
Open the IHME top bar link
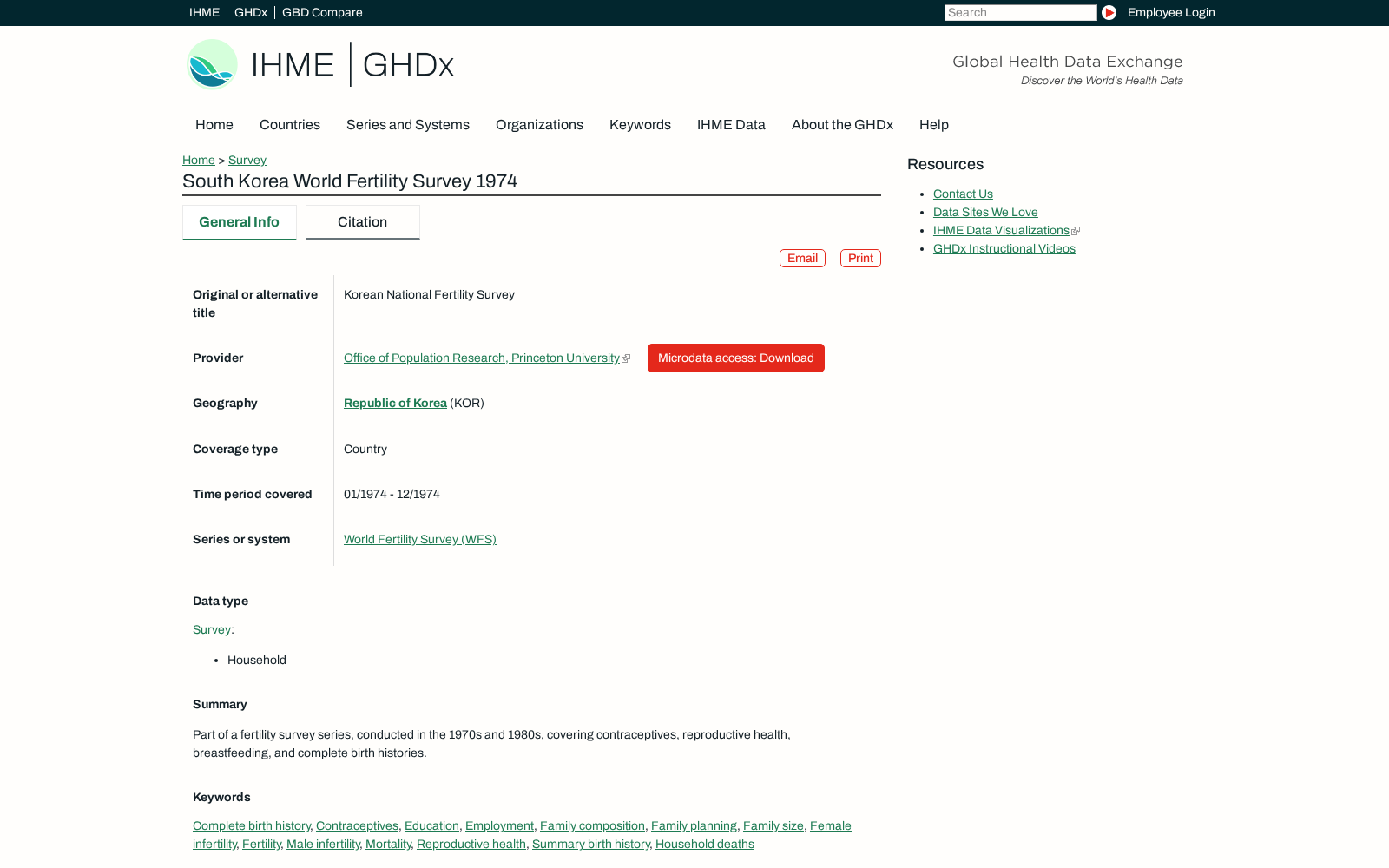pyautogui.click(x=204, y=12)
